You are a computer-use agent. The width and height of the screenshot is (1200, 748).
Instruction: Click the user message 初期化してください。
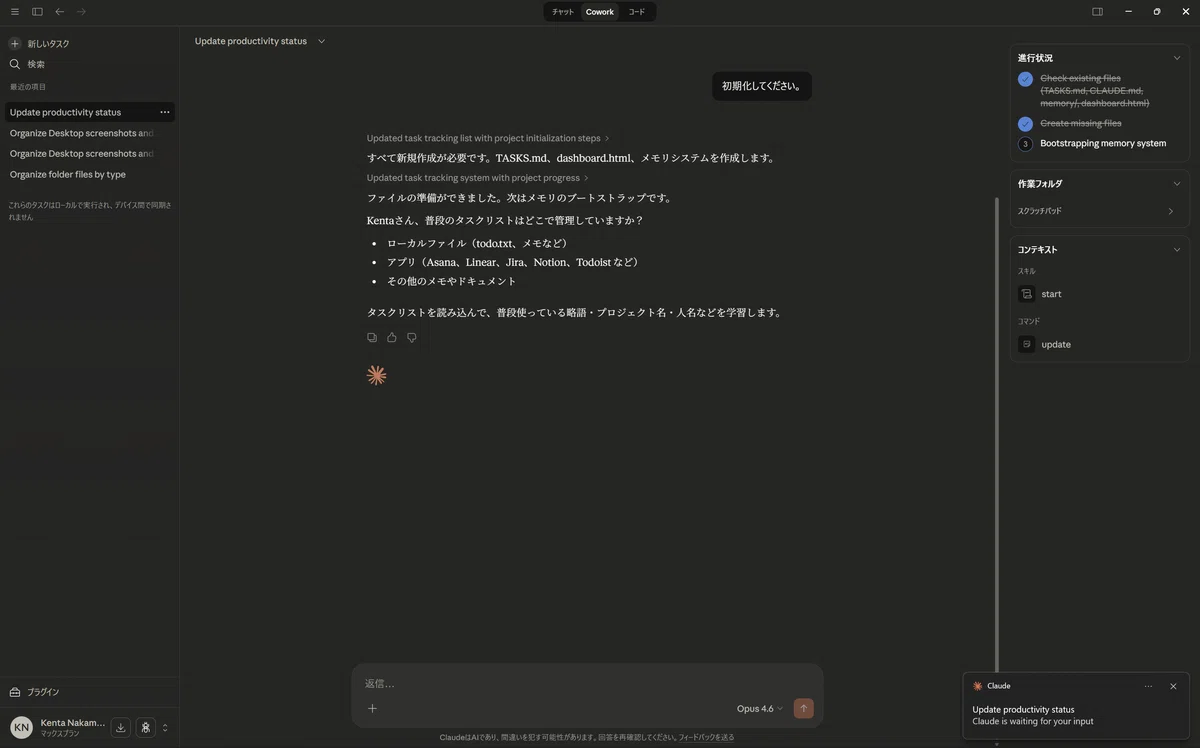point(762,86)
